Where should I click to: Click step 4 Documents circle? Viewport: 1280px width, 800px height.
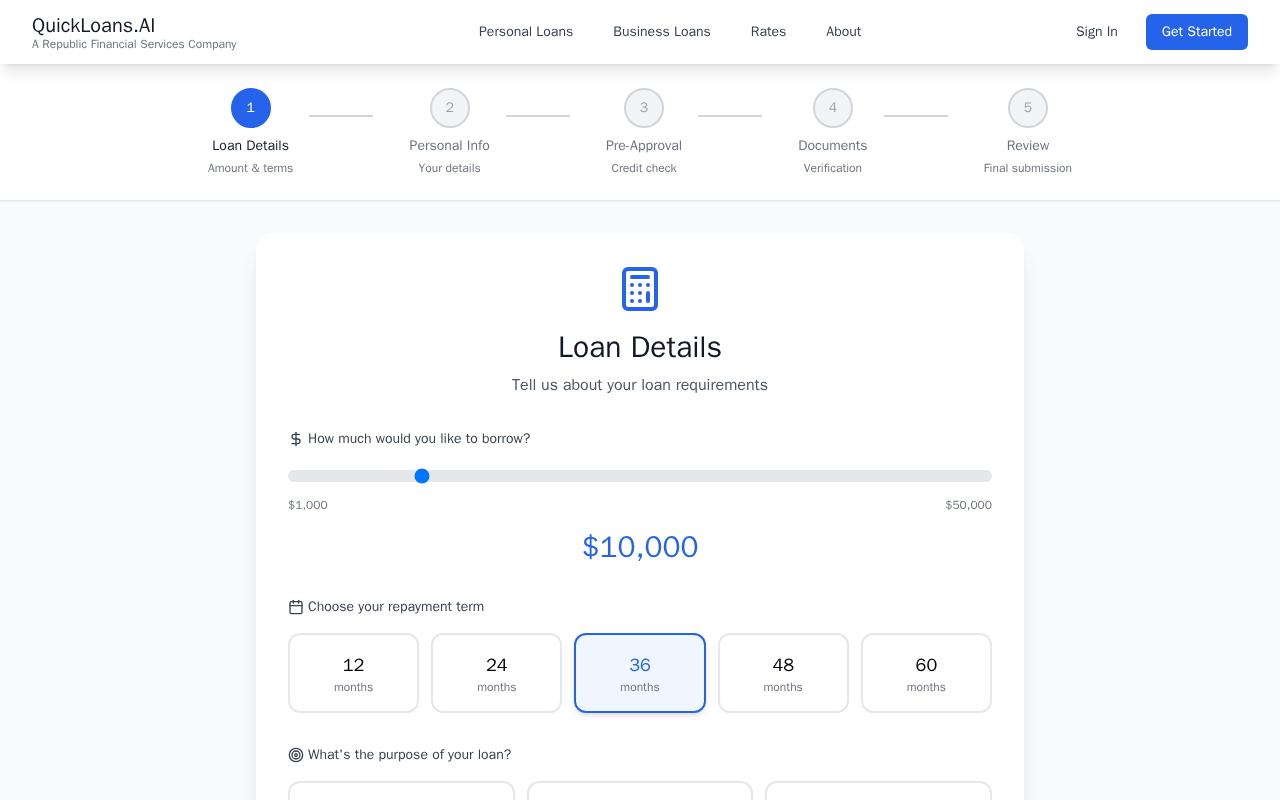pos(833,108)
